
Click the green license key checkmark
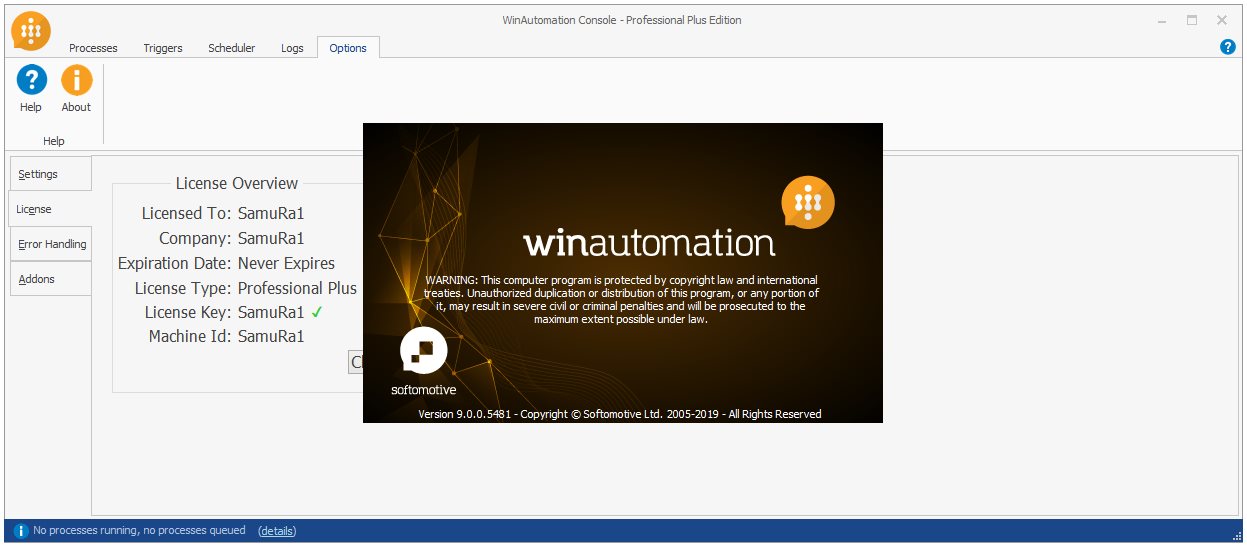(316, 312)
